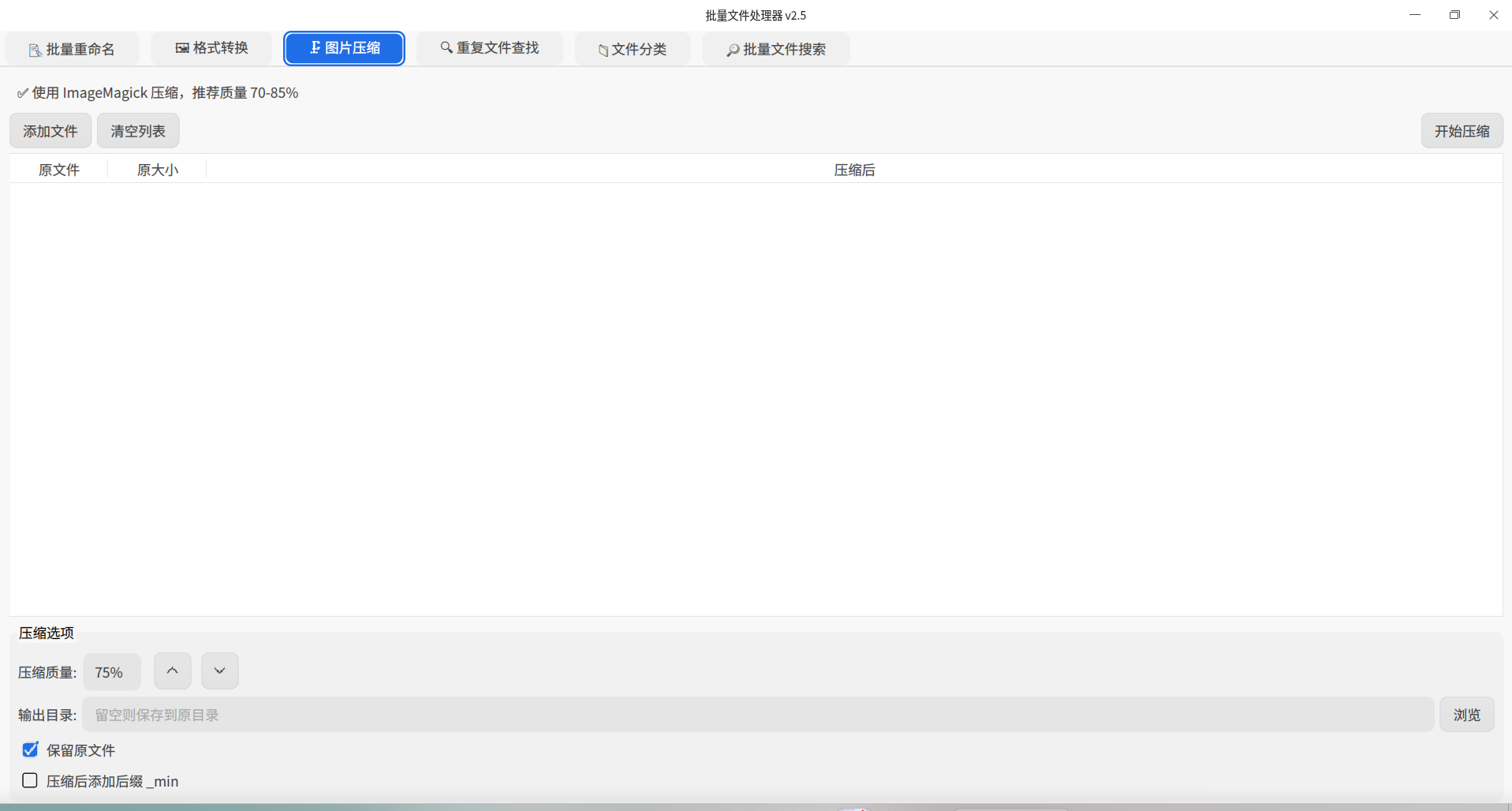Decrease compression quality with down arrow
1512x811 pixels.
click(219, 671)
